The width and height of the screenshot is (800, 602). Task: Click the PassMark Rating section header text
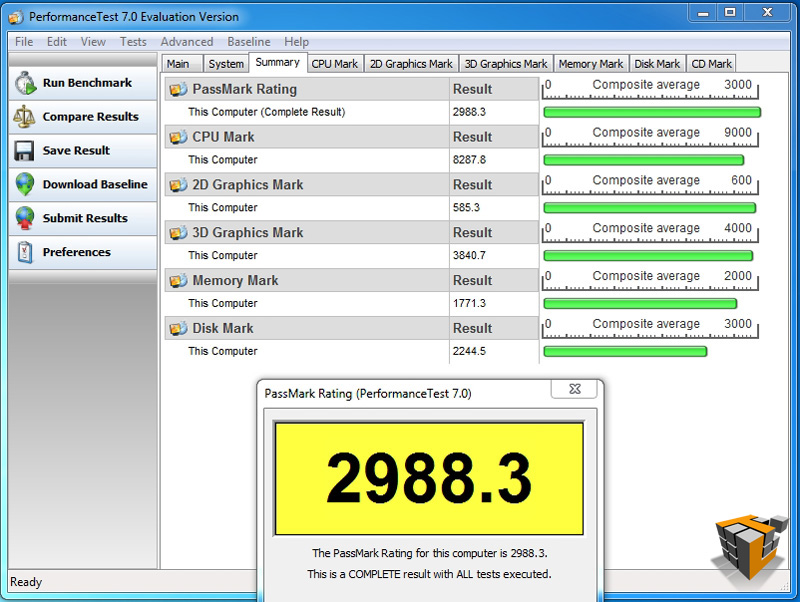(x=244, y=89)
